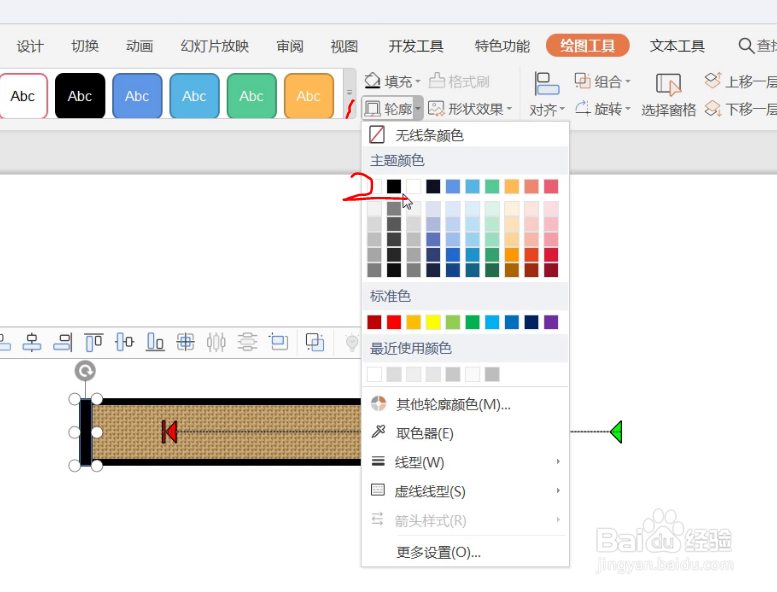Click the group shapes icon in floating toolbar
The width and height of the screenshot is (777, 592).
pyautogui.click(x=315, y=342)
